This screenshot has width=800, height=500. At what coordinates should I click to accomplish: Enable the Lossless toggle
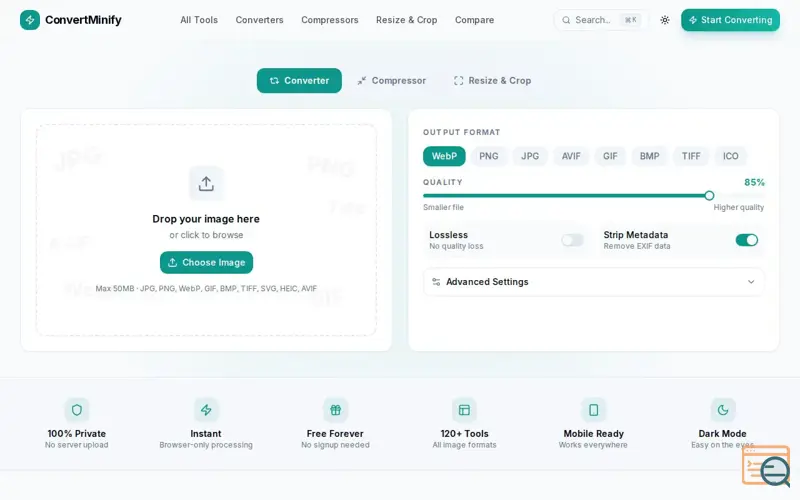click(572, 240)
